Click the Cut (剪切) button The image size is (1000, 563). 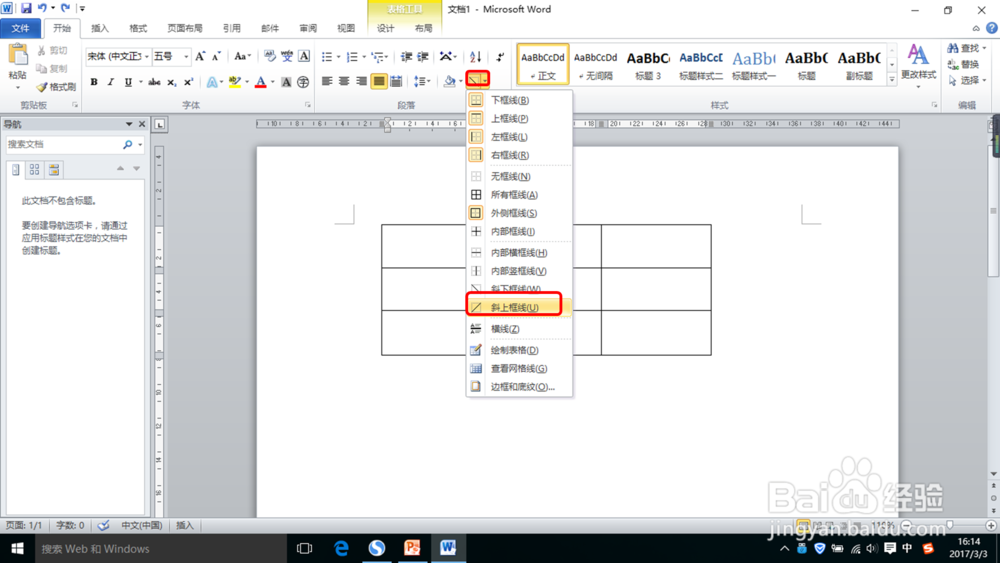pos(52,50)
